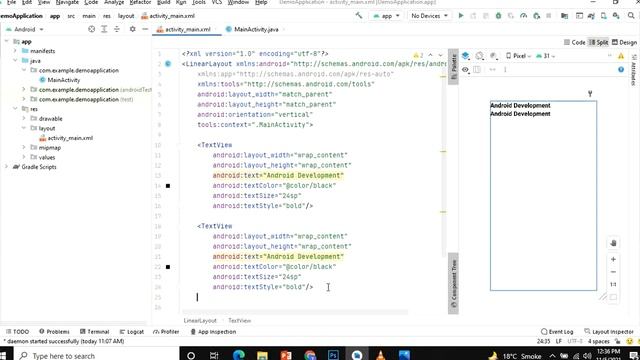The width and height of the screenshot is (640, 360).
Task: Click the Debug app bug icon
Action: point(498,16)
